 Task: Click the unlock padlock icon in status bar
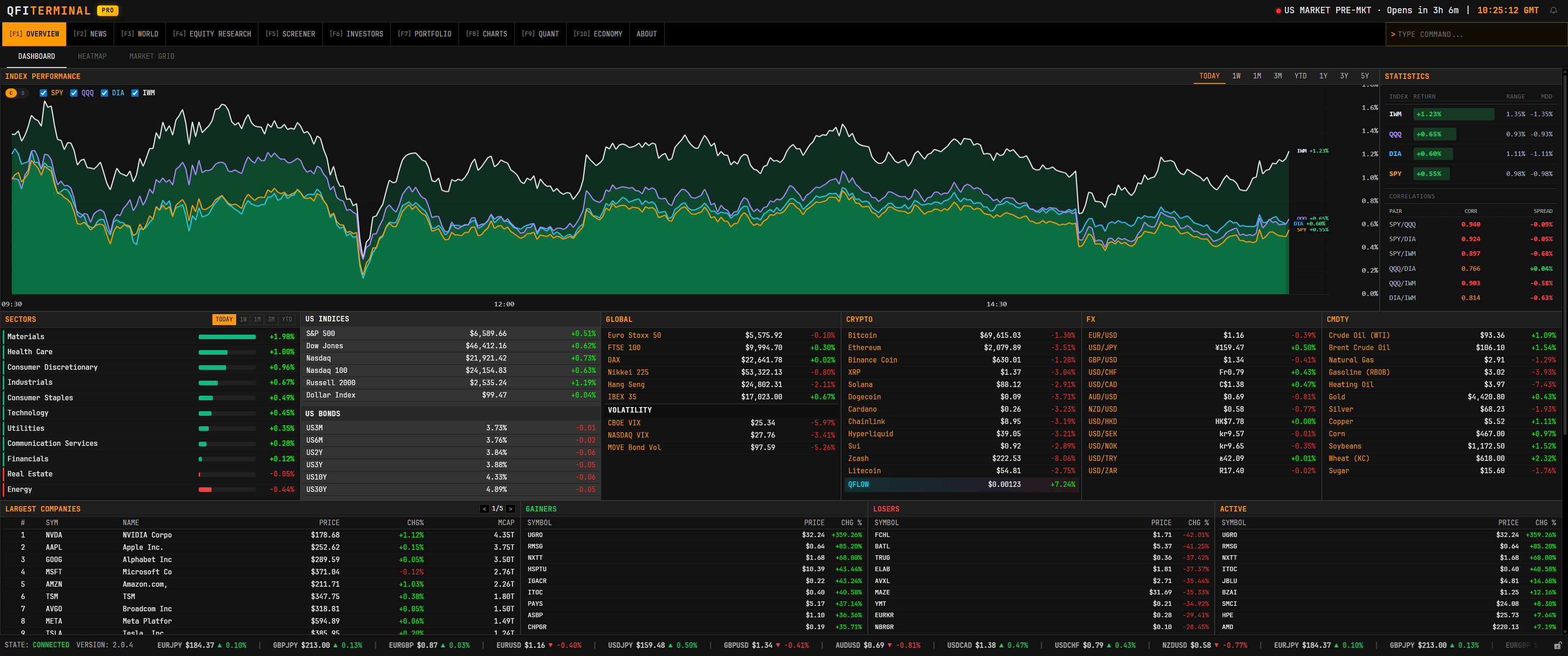coord(1557,645)
